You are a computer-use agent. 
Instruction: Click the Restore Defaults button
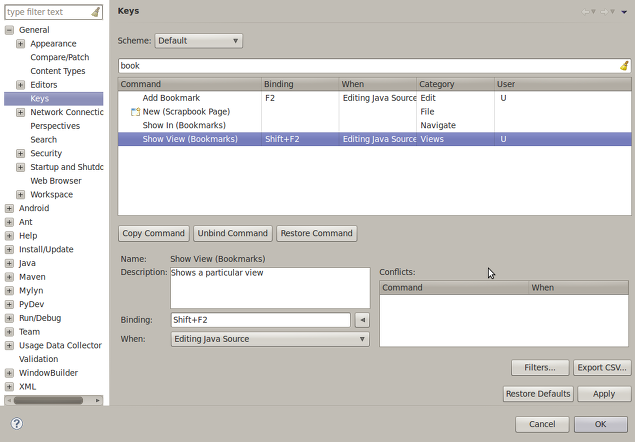[x=538, y=394]
